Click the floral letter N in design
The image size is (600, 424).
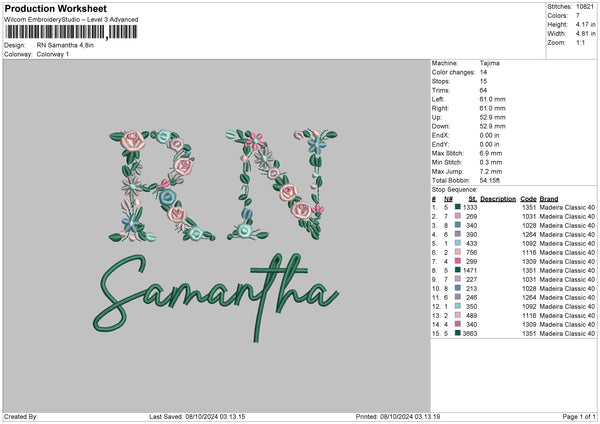281,183
